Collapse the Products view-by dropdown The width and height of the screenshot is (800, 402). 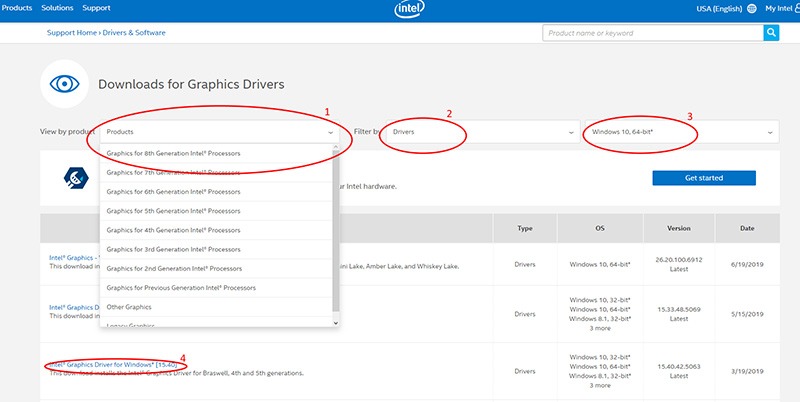(x=220, y=132)
